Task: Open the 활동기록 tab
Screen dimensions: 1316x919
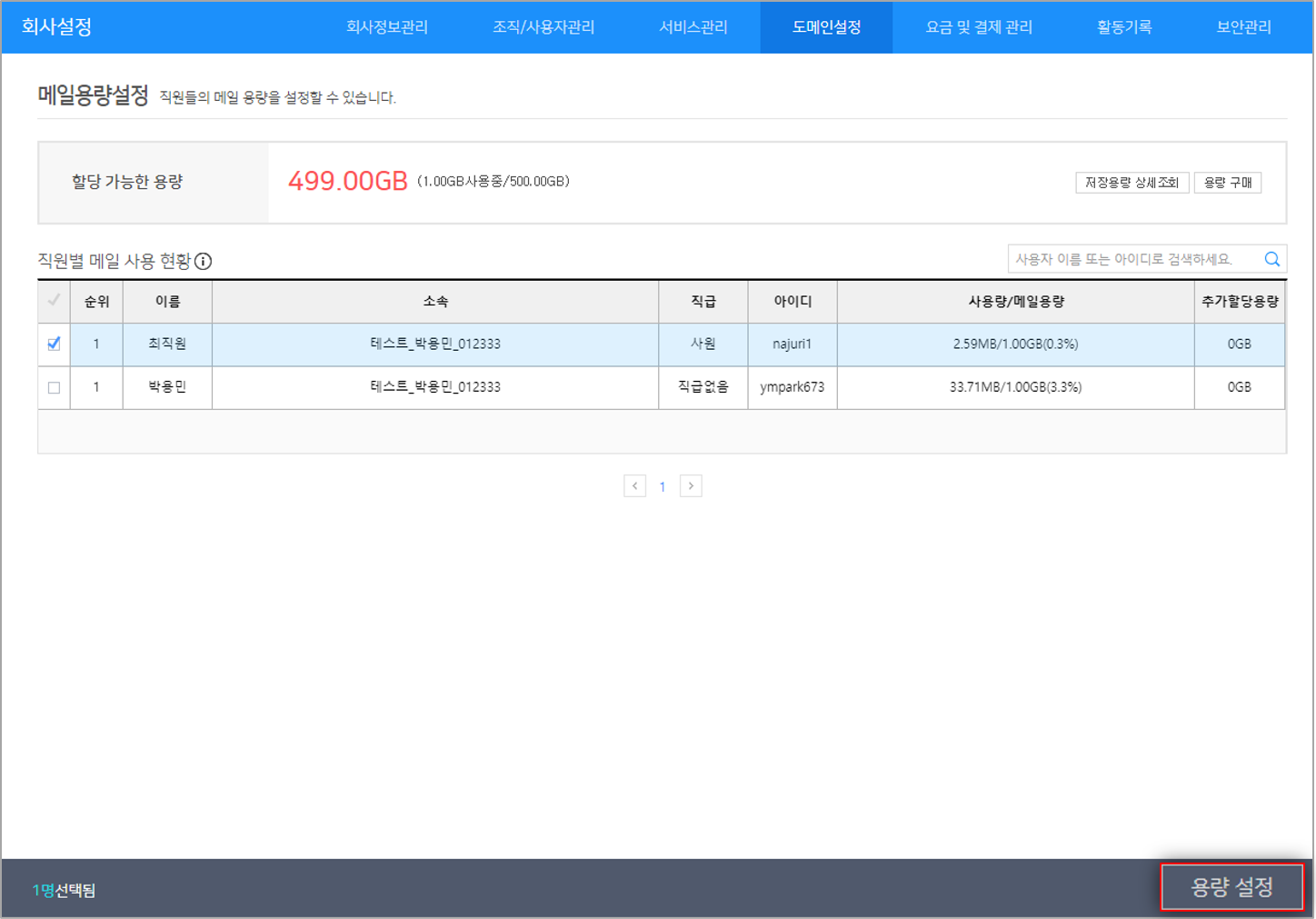Action: click(x=1124, y=27)
